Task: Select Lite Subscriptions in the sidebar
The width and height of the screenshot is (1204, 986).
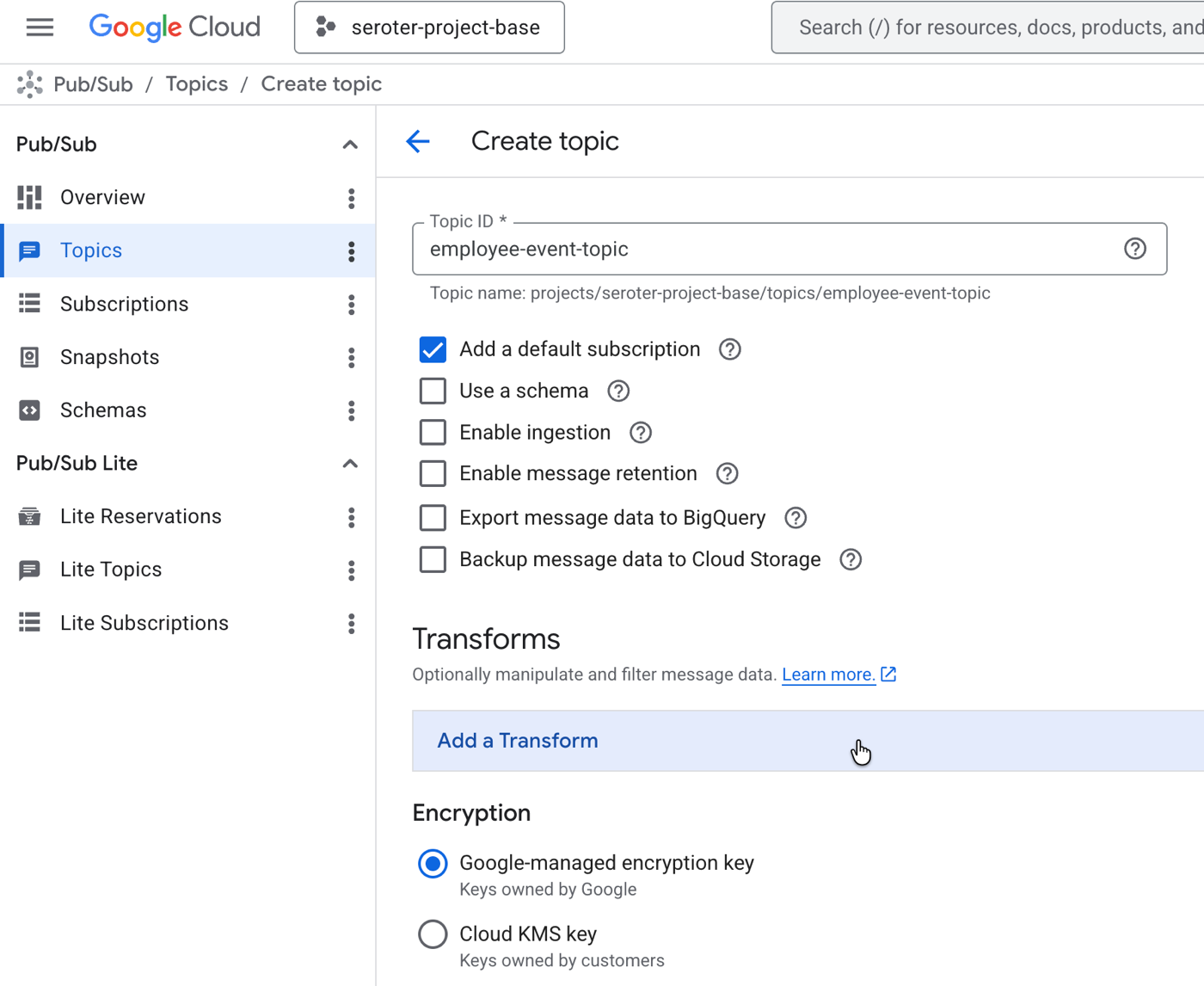Action: (x=144, y=622)
